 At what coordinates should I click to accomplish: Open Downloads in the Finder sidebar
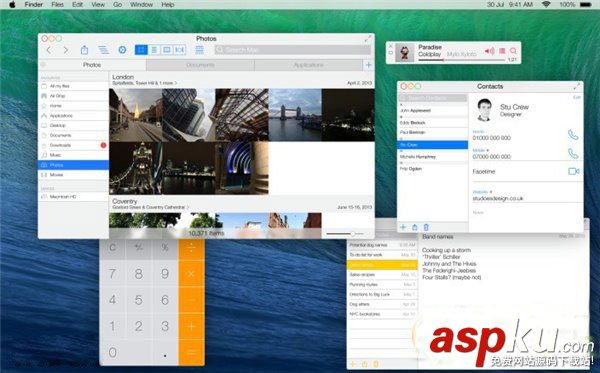(73, 145)
